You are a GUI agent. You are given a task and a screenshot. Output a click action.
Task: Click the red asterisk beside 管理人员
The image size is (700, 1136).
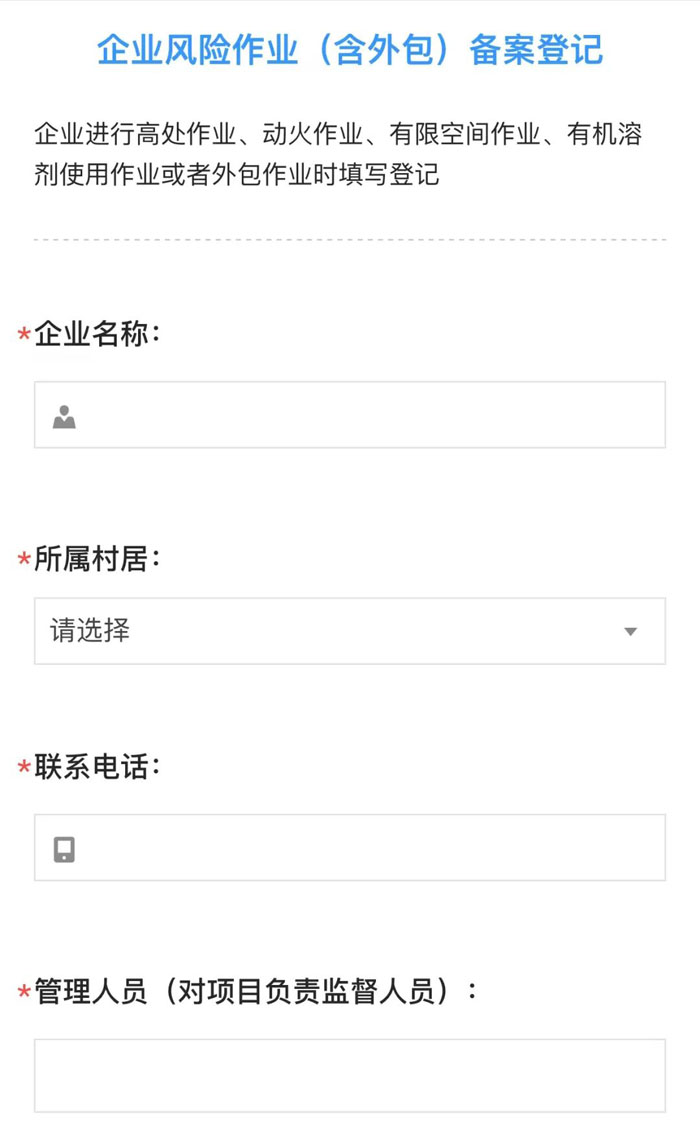tap(24, 994)
